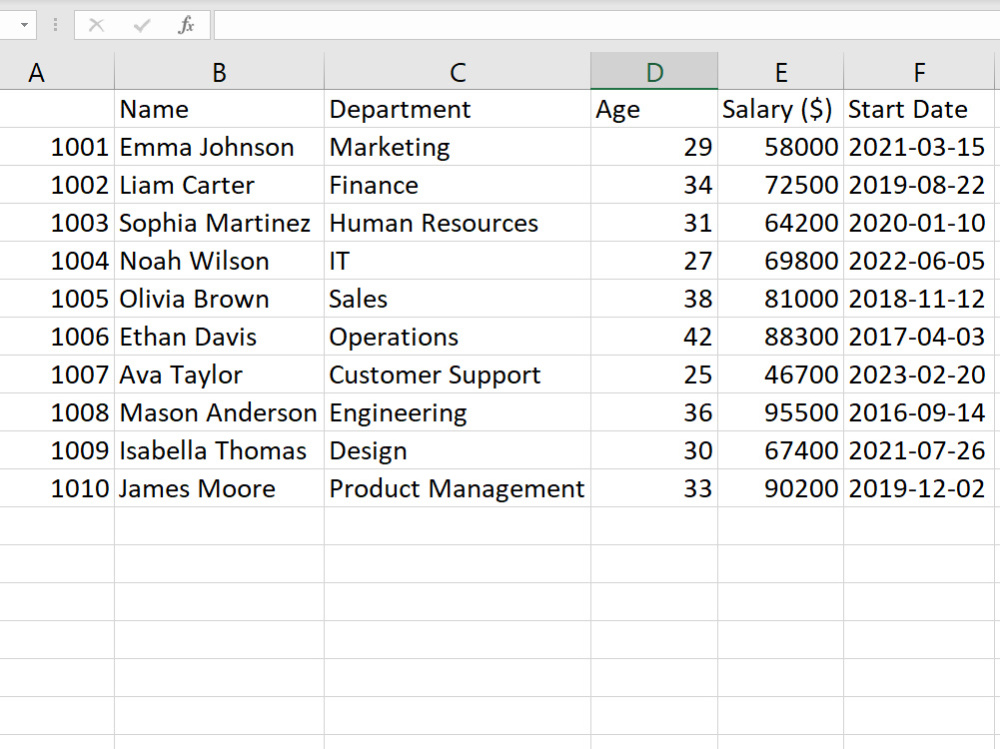Click the Department header cell
This screenshot has height=749, width=1000.
coord(457,109)
